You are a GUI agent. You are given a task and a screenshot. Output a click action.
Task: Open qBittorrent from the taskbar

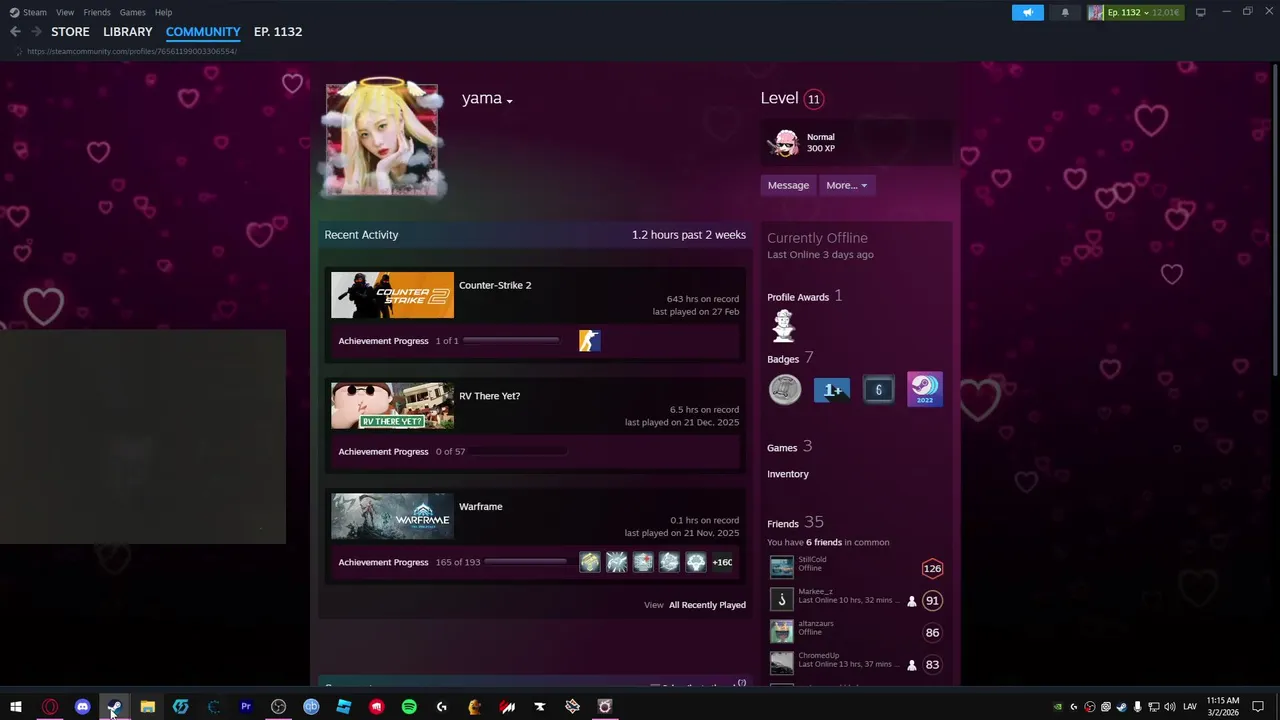coord(311,707)
